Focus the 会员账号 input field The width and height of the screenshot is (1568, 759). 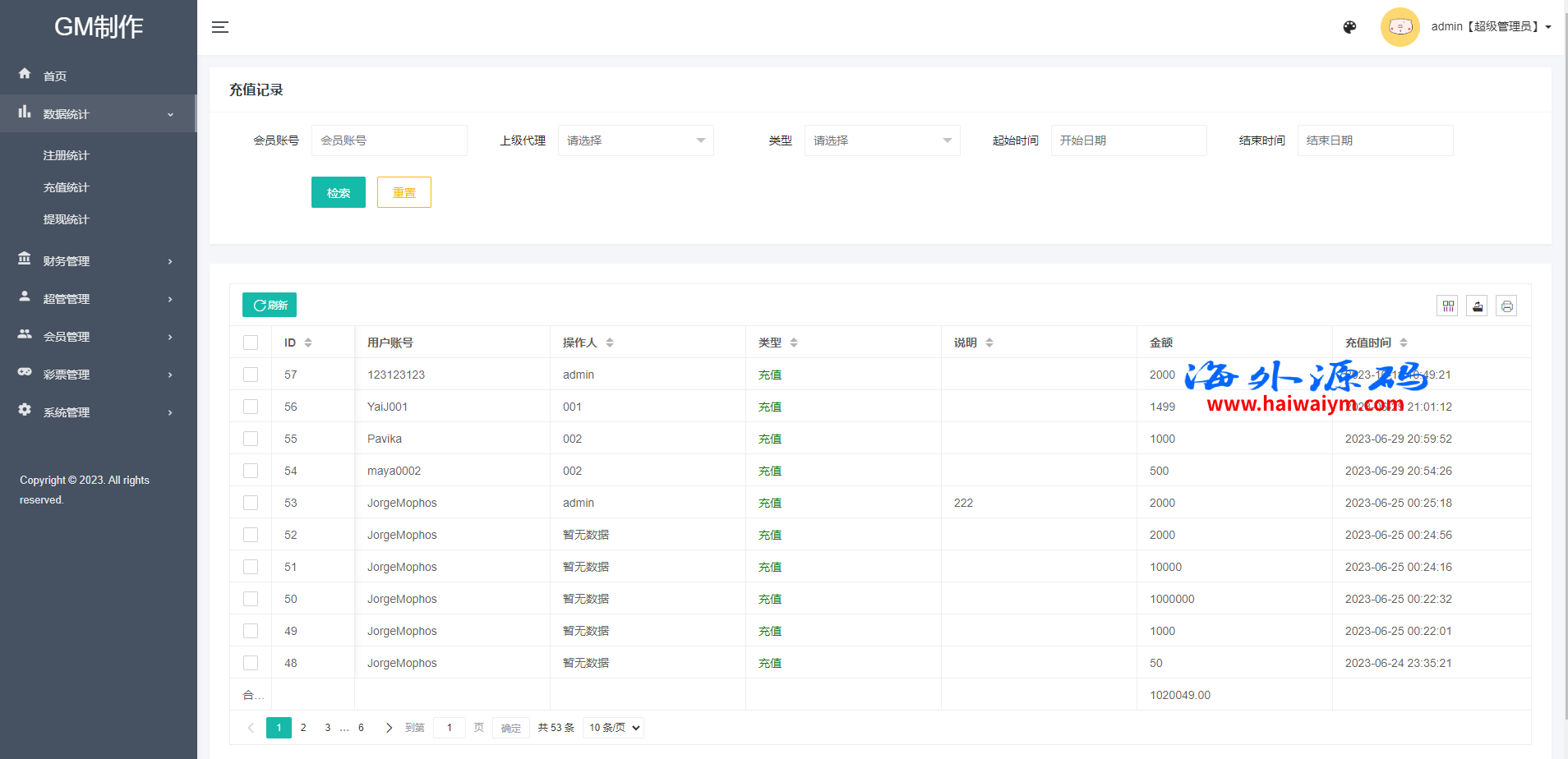(389, 140)
